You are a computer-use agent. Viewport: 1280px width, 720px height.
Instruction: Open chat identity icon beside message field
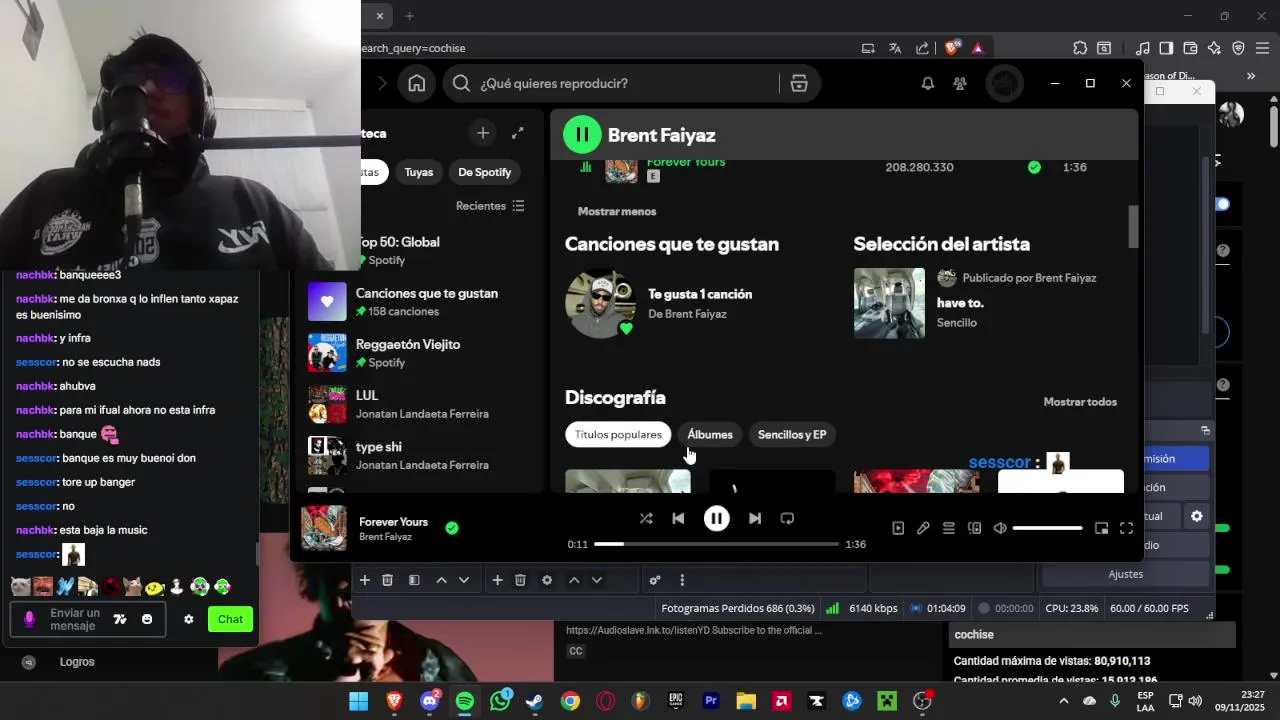(28, 619)
